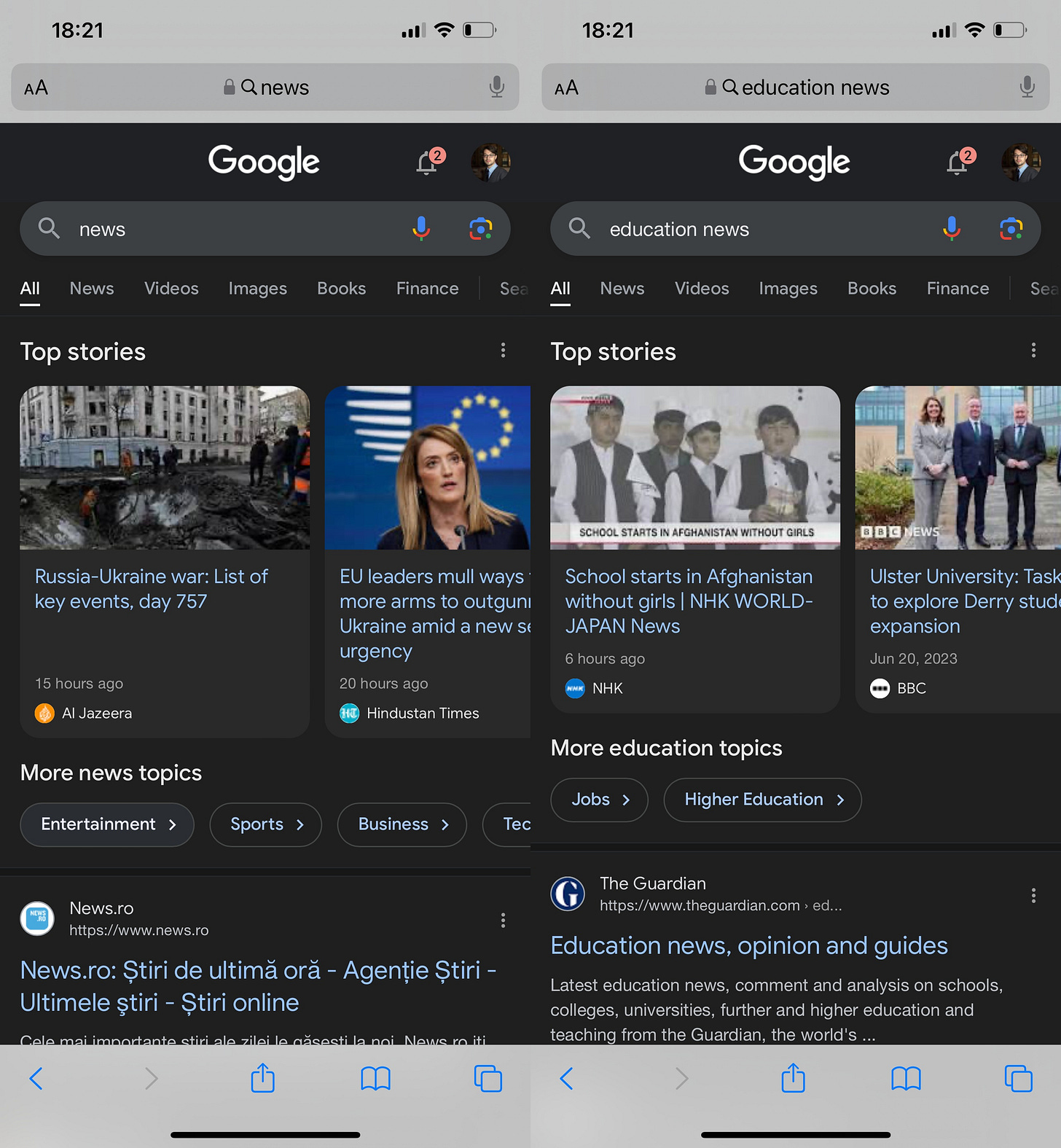Open Google Lens in the news search box
The height and width of the screenshot is (1148, 1061).
pyautogui.click(x=480, y=229)
